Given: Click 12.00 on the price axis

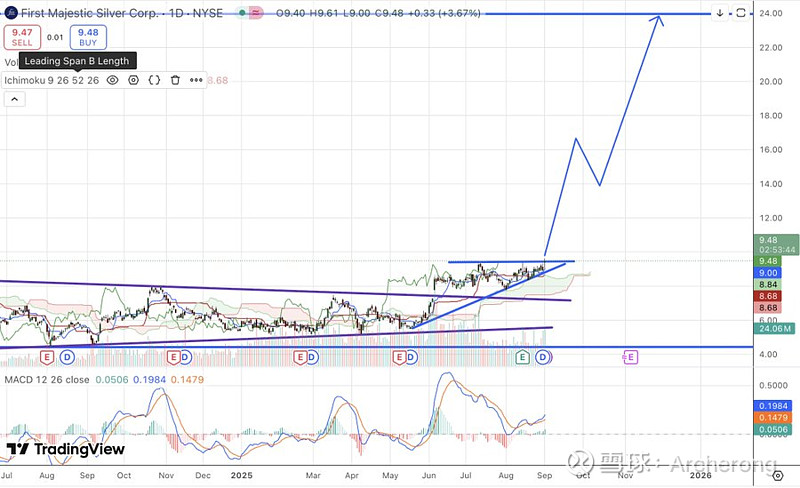Looking at the screenshot, I should tap(770, 218).
